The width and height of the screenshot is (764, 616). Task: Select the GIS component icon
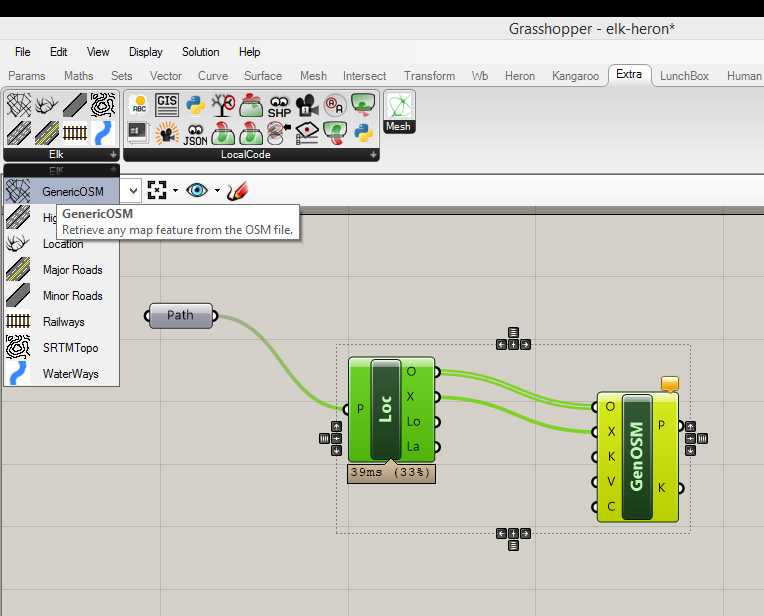pyautogui.click(x=167, y=105)
